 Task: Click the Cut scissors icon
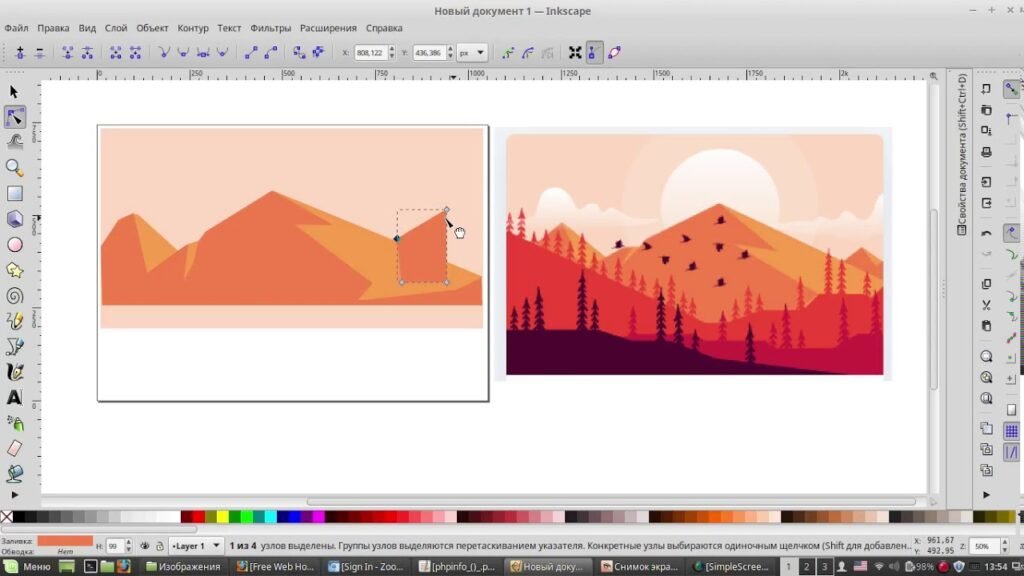pyautogui.click(x=986, y=305)
